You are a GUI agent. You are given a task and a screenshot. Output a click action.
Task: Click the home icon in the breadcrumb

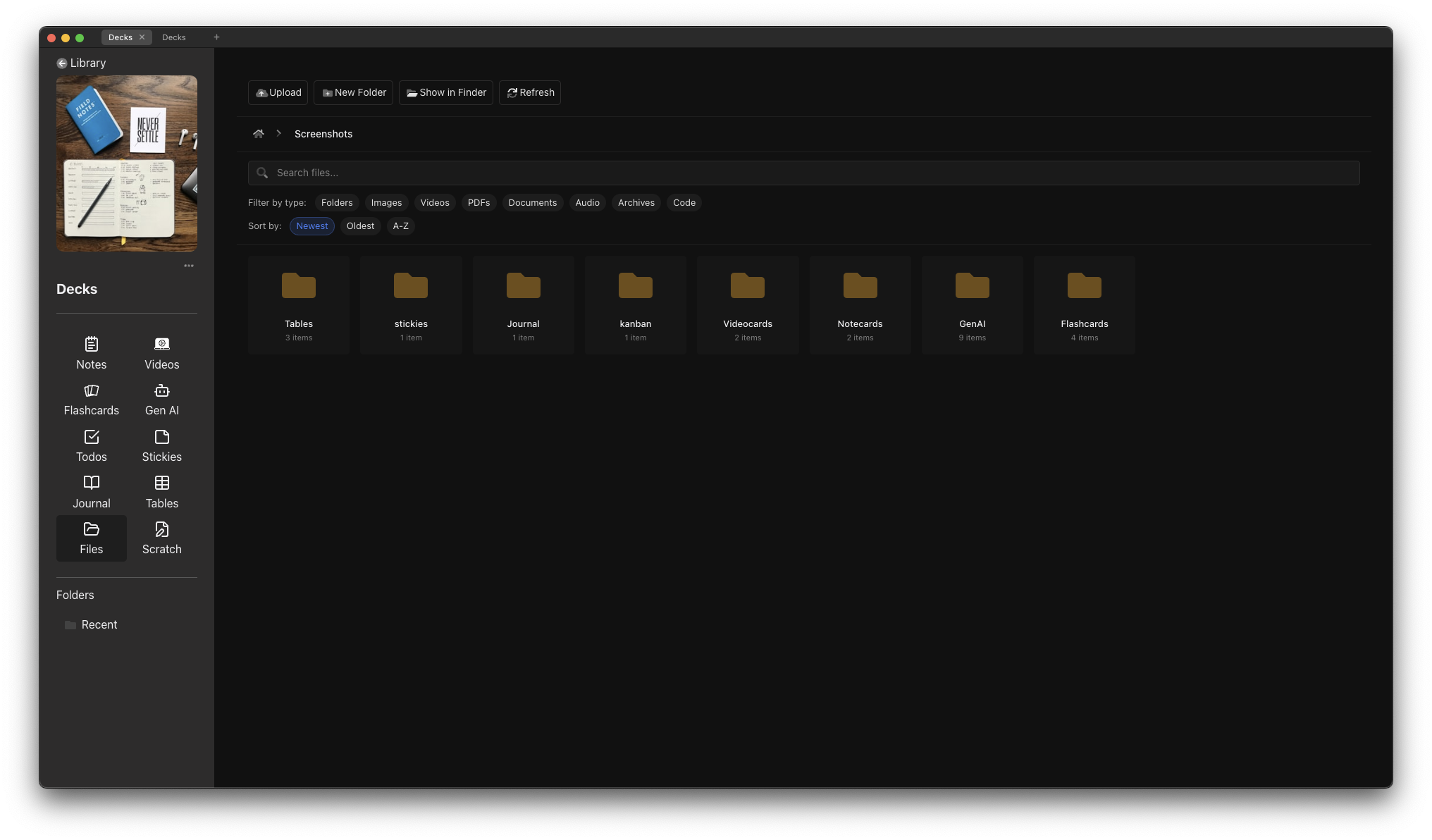[x=258, y=133]
